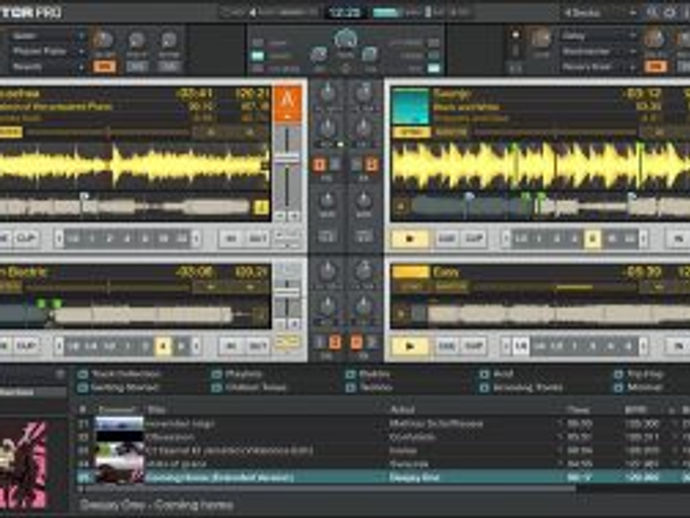Open the Techno favorite

369,388
